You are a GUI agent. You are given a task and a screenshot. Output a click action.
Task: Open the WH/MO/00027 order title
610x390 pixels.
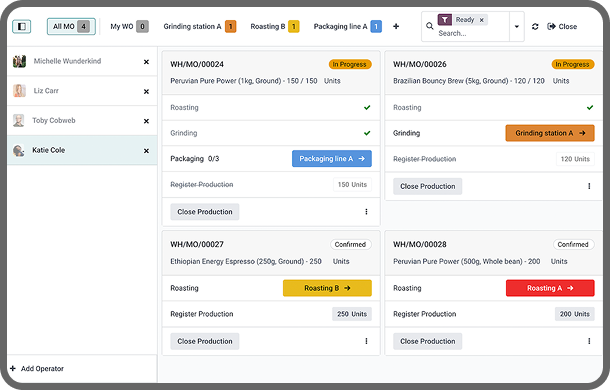point(197,244)
